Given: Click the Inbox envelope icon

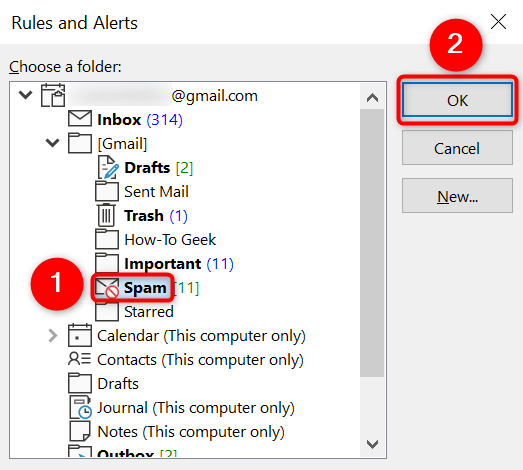Looking at the screenshot, I should 80,119.
